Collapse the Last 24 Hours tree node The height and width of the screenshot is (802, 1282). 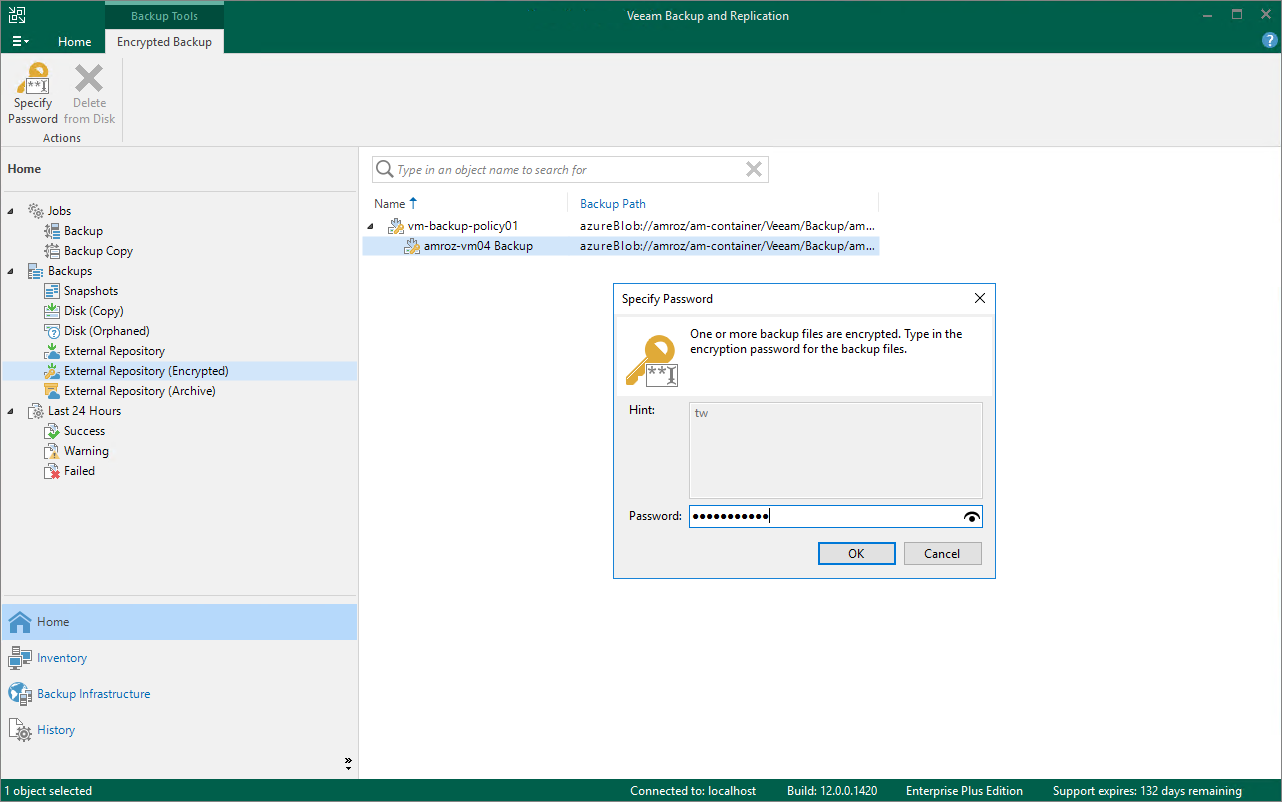click(x=12, y=411)
